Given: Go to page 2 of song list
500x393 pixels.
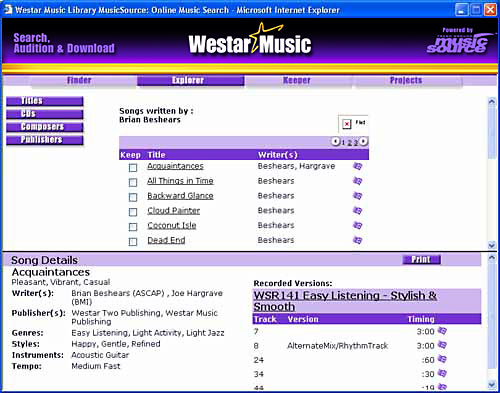Looking at the screenshot, I should pos(349,142).
